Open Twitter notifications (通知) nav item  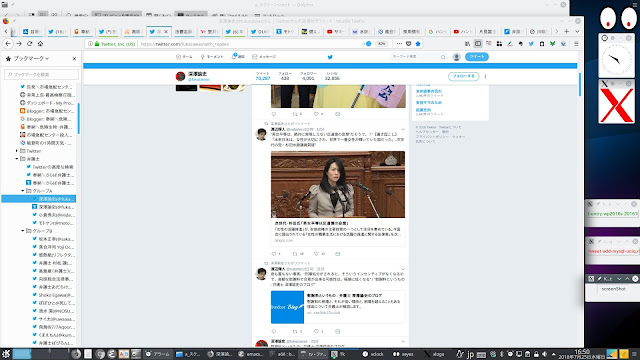(238, 57)
